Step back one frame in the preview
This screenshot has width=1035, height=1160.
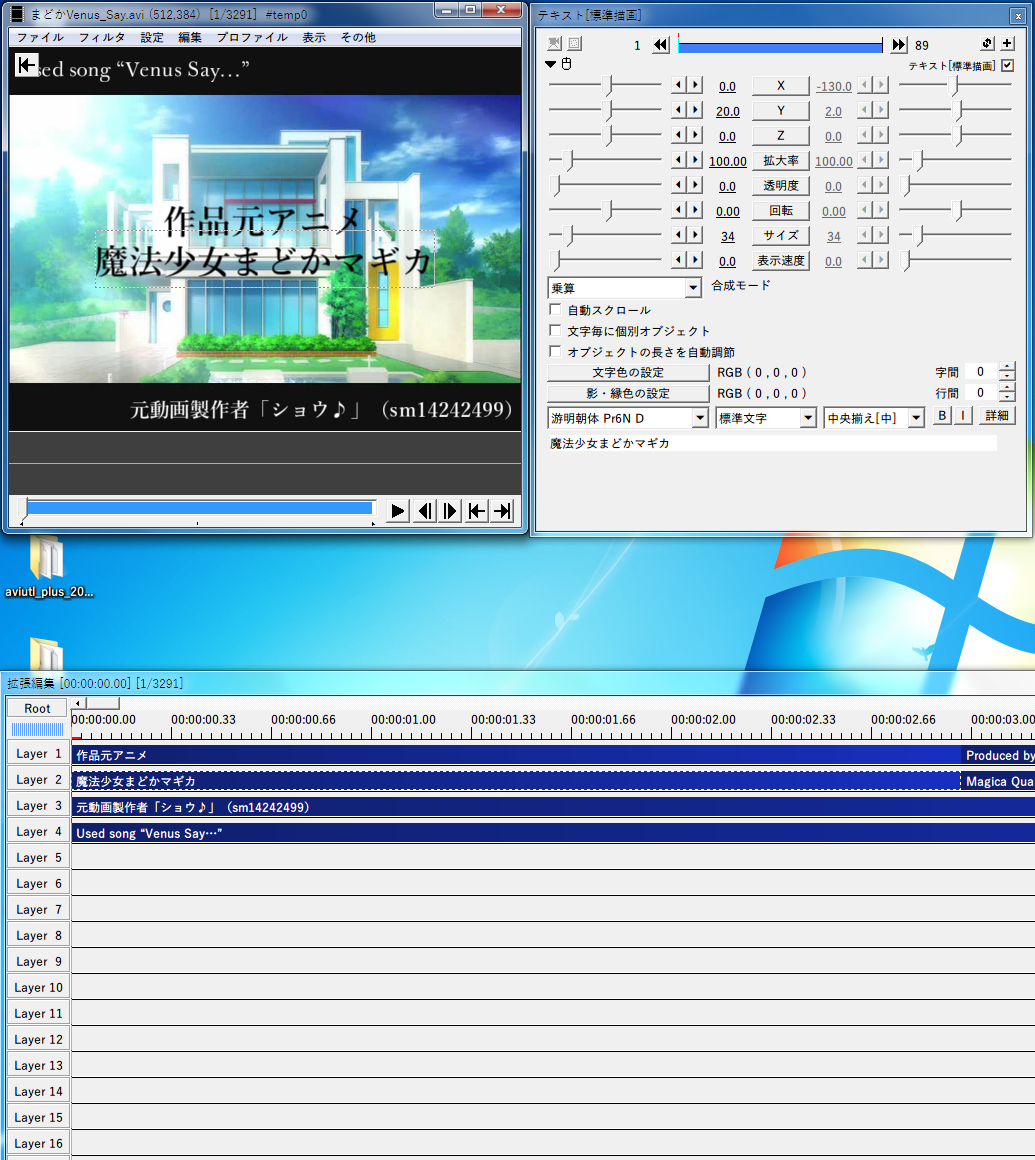tap(425, 510)
